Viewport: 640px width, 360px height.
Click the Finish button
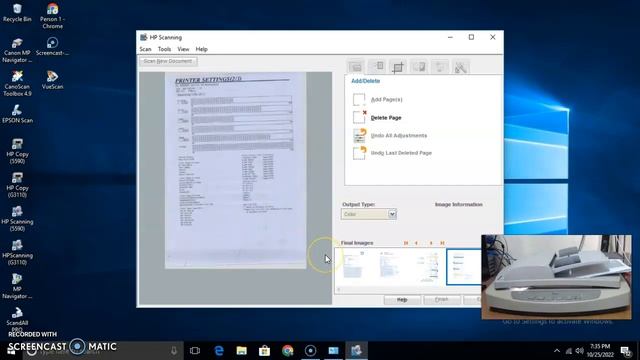coord(442,300)
